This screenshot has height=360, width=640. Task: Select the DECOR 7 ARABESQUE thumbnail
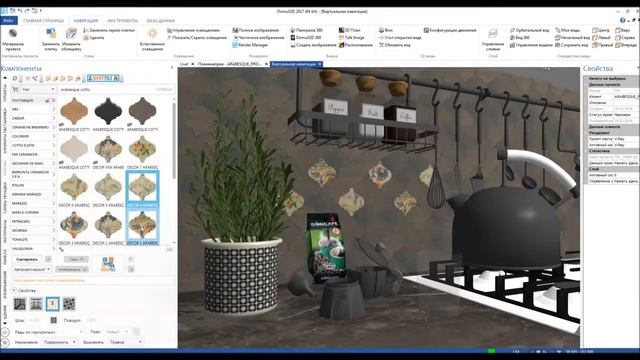click(142, 149)
